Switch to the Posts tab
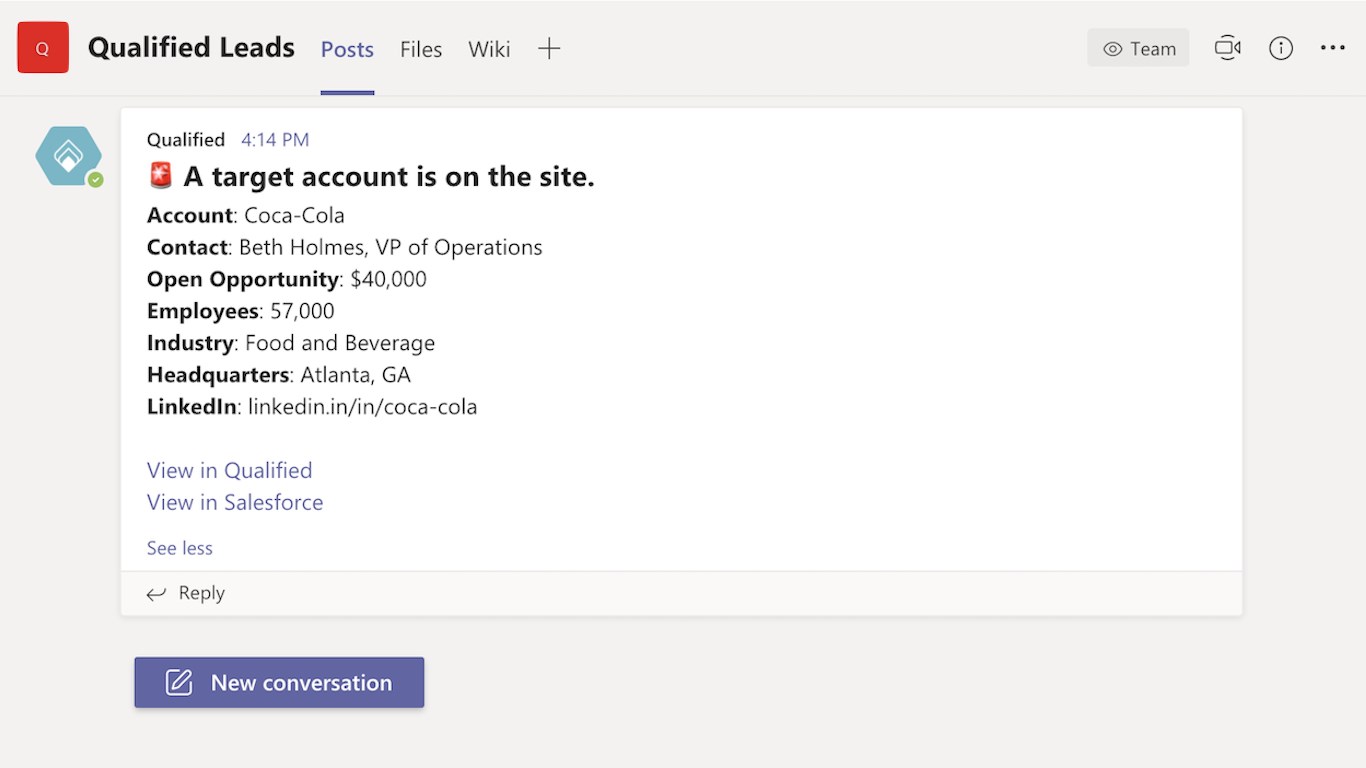This screenshot has width=1366, height=768. point(347,49)
